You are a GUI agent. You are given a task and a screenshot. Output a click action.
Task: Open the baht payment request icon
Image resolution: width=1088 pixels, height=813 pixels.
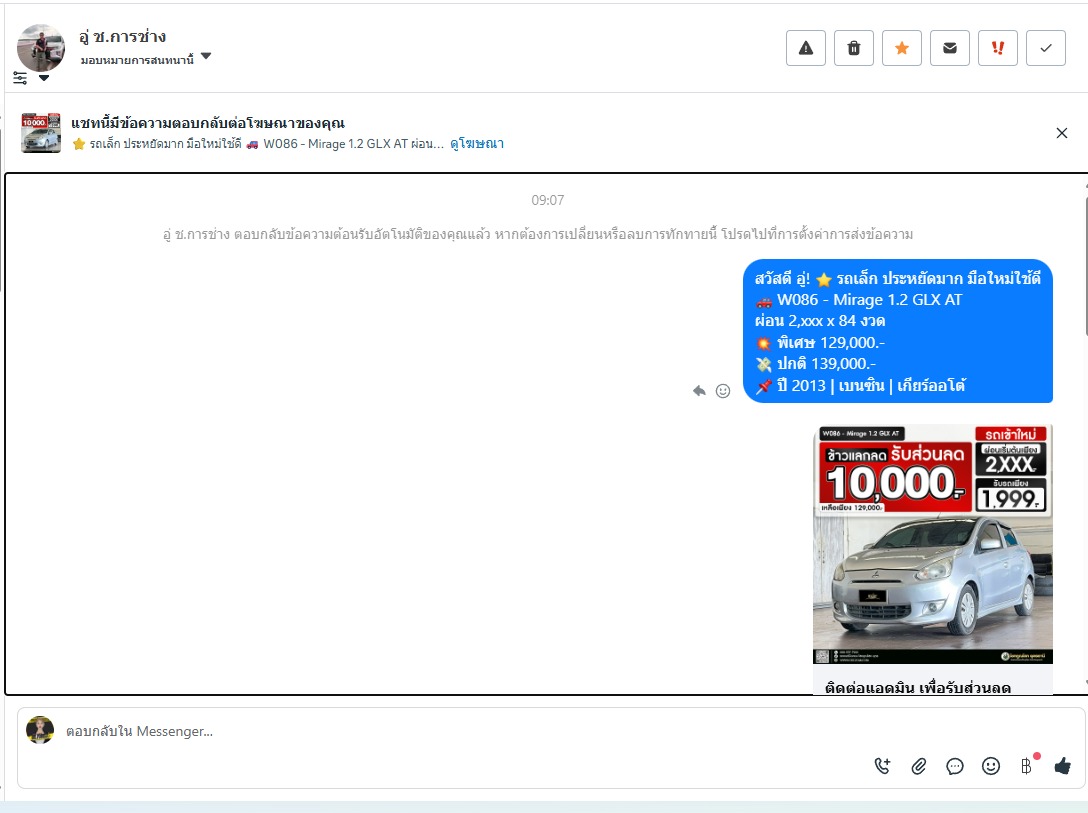[x=1027, y=766]
